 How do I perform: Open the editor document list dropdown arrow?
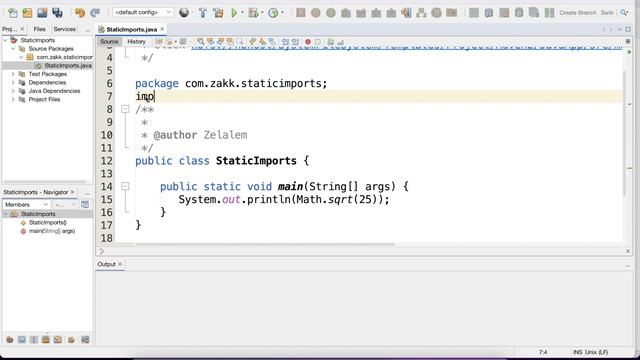620,29
